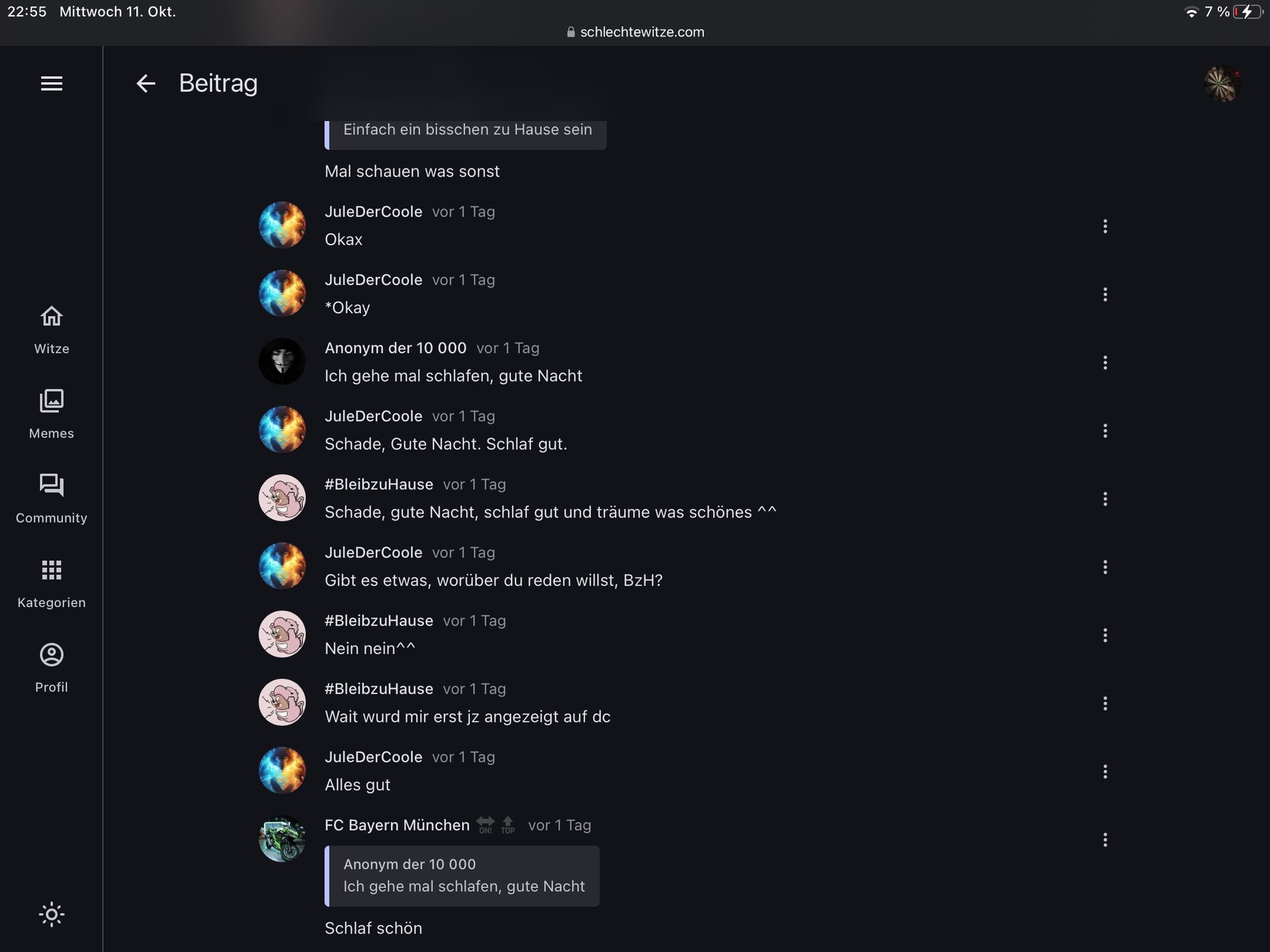Click #BleibzuHause's avatar beside 'Nein nein^^'

coord(282,634)
